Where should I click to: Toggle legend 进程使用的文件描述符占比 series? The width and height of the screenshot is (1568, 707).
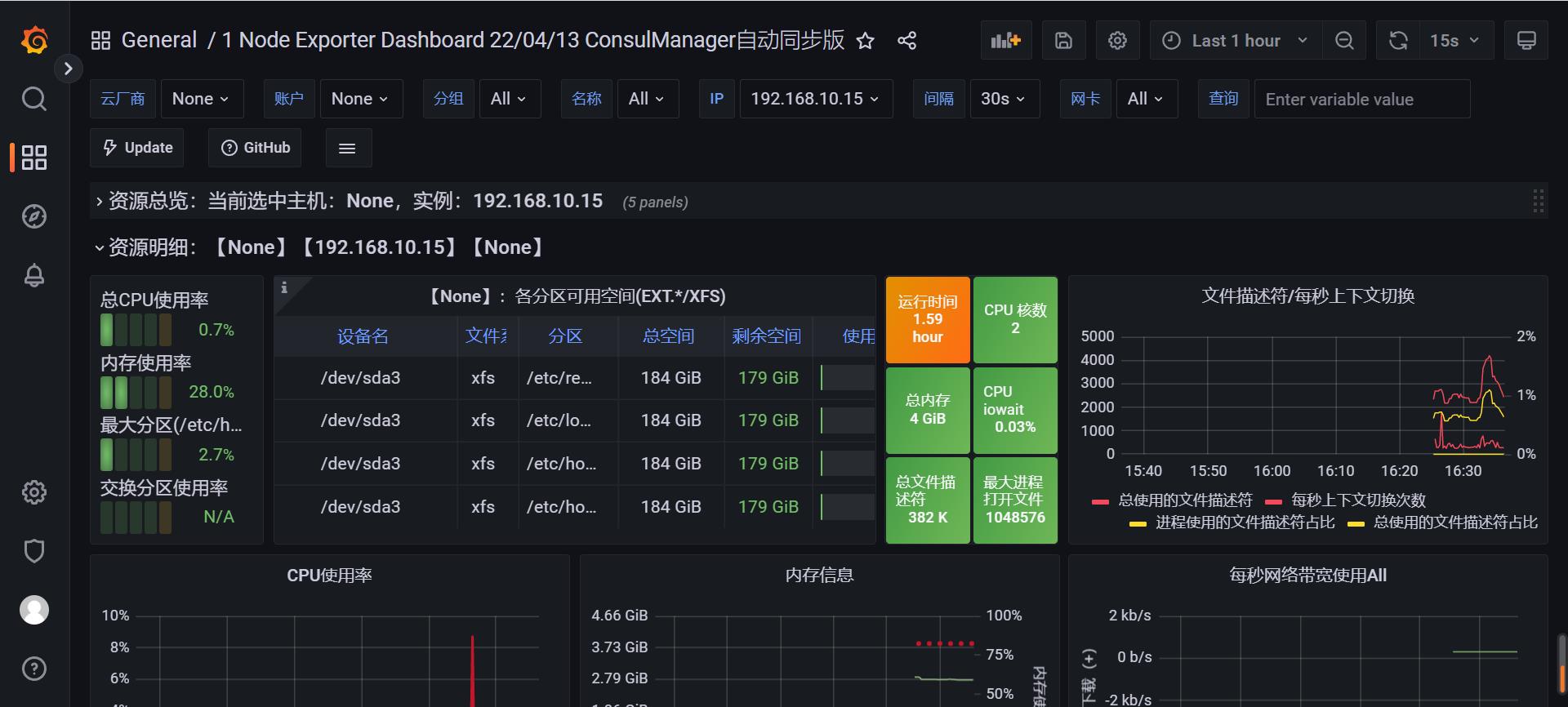1245,522
